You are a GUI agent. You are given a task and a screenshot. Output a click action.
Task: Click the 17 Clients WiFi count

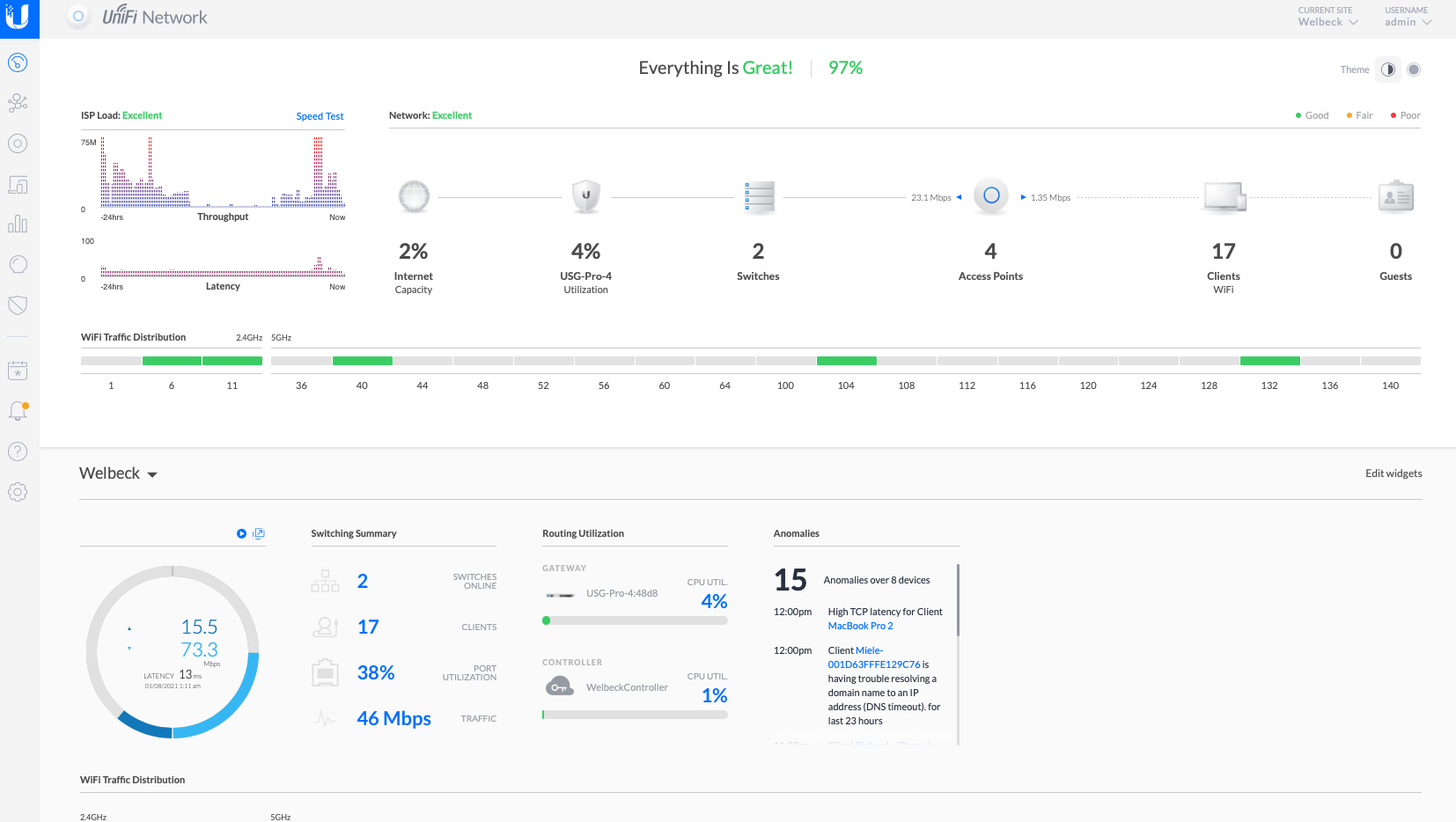point(1224,252)
